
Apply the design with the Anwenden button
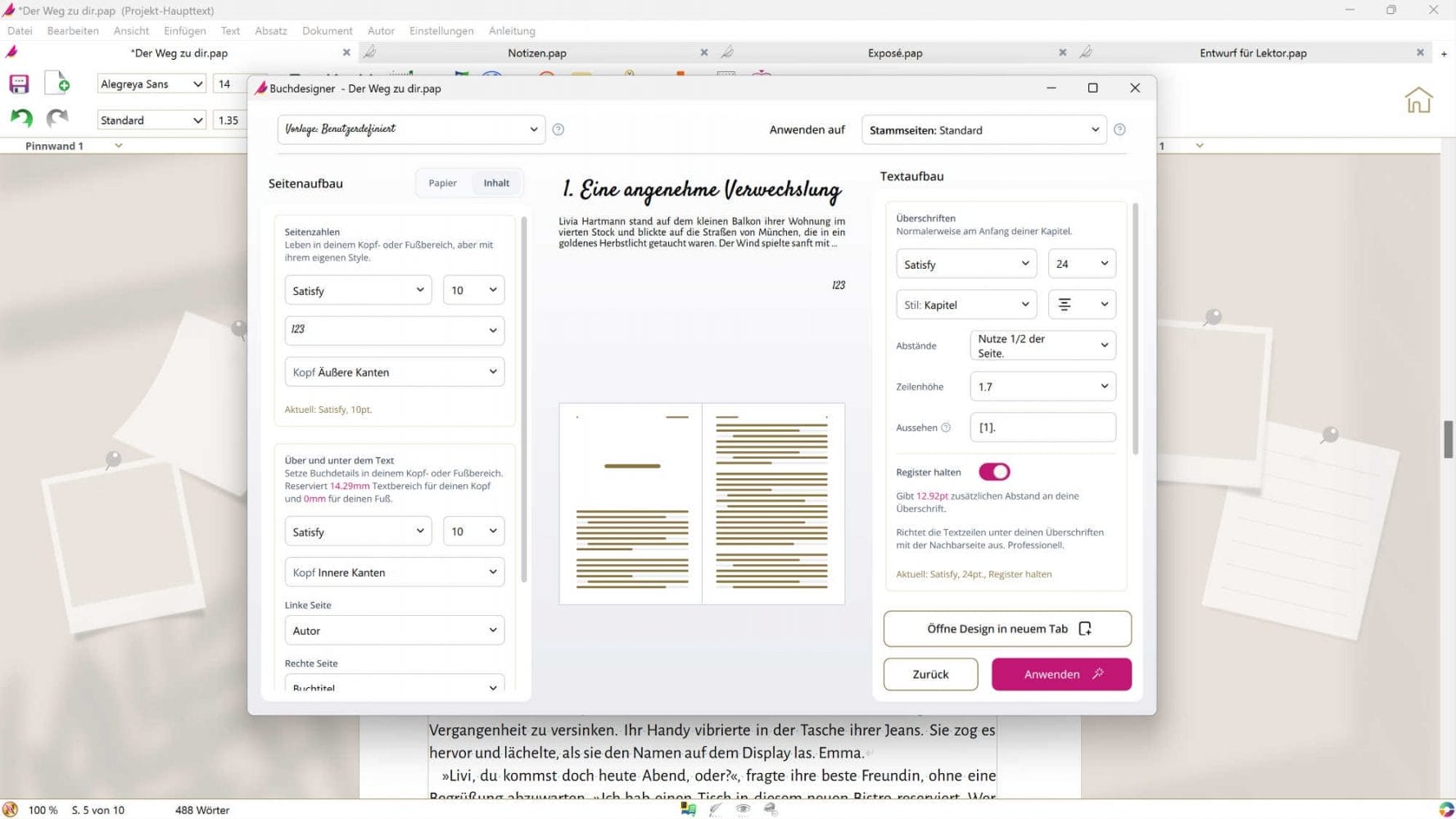click(x=1060, y=673)
